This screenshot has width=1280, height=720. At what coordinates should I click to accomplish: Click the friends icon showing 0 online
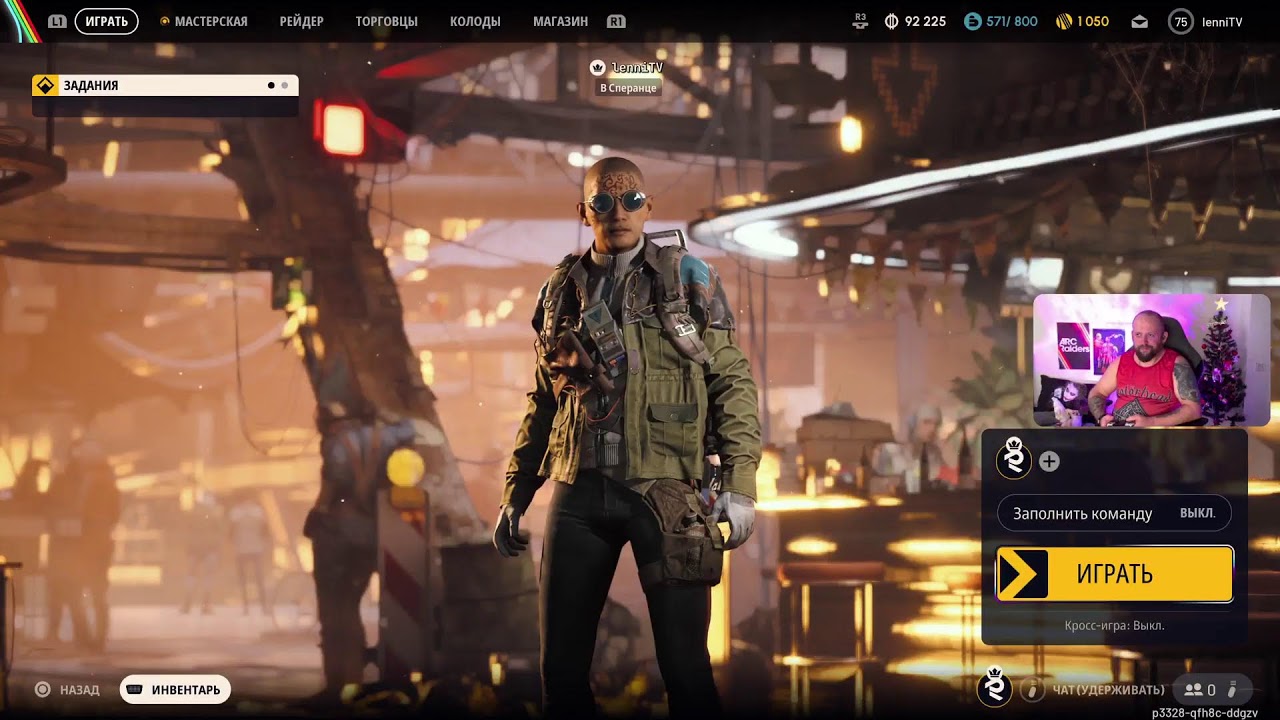(x=1193, y=689)
